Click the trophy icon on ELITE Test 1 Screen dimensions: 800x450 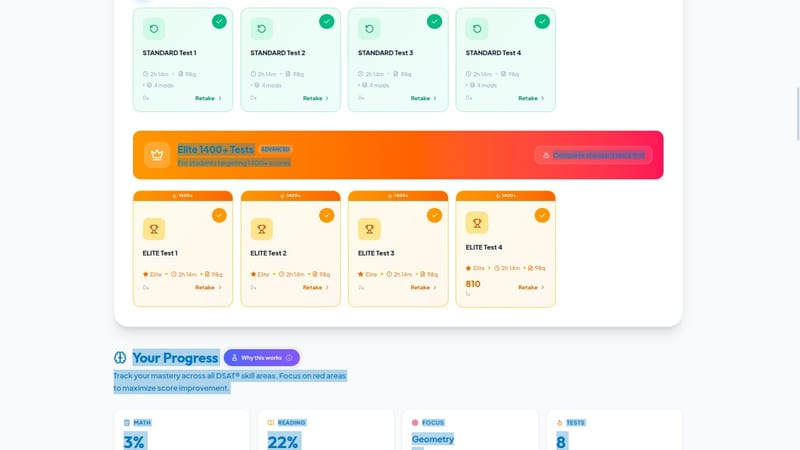[x=154, y=229]
